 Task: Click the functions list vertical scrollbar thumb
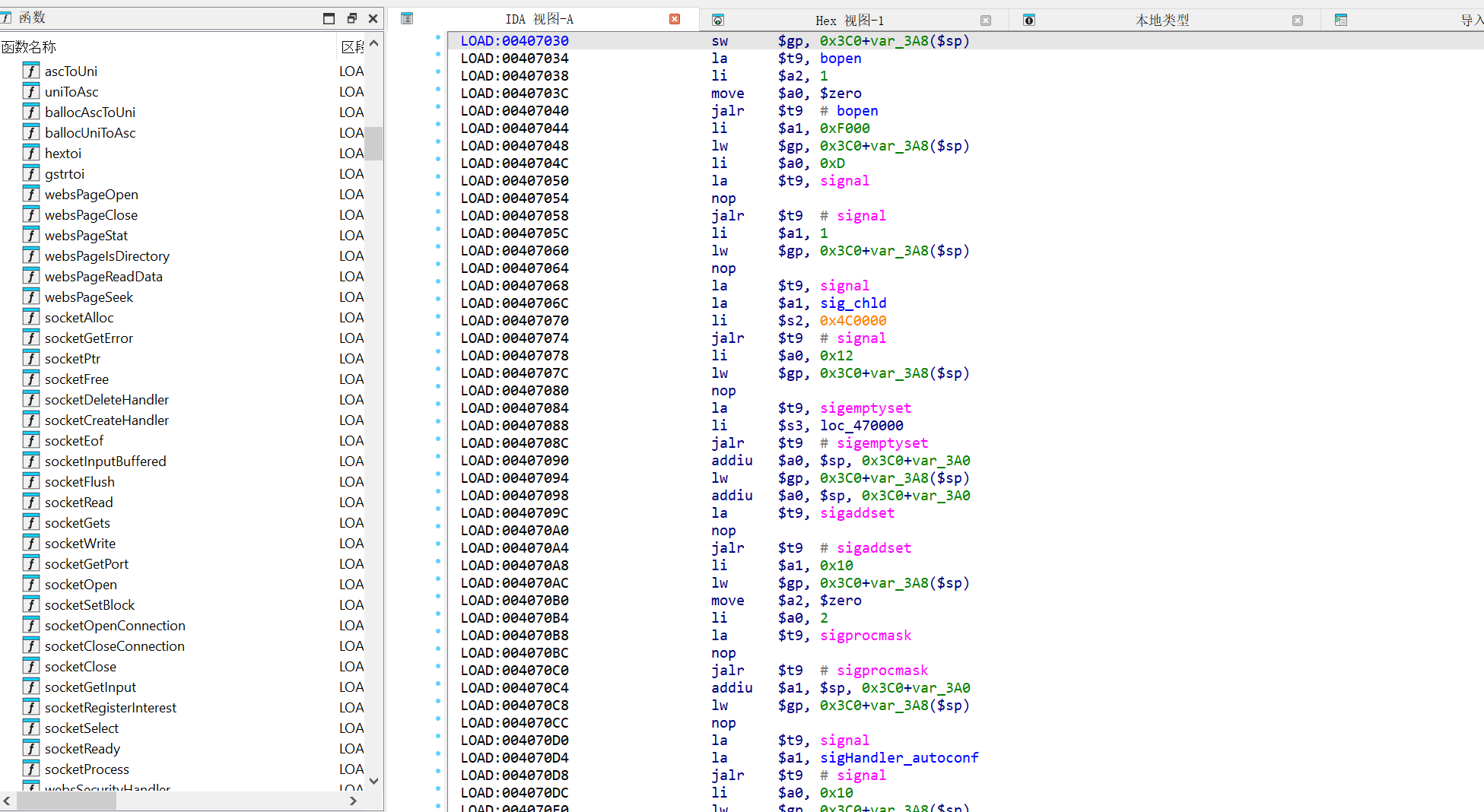[373, 144]
